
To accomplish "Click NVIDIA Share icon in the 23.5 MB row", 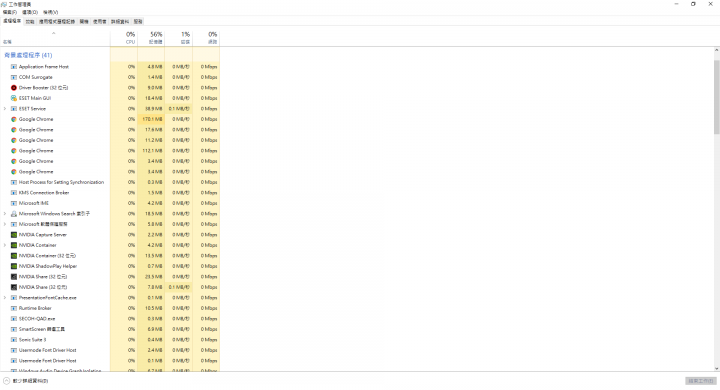I will pos(14,277).
